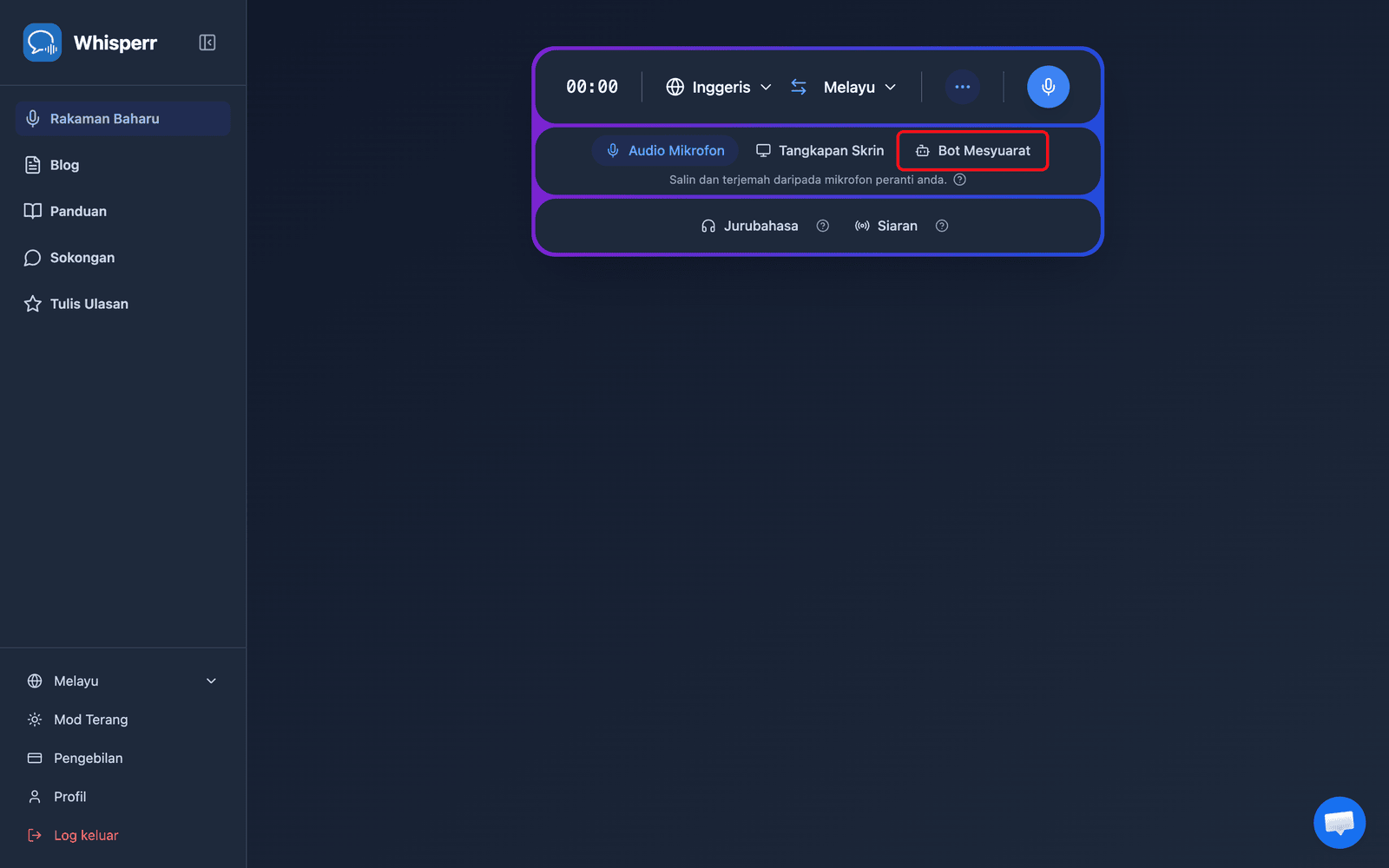Open the Inggeris source language dropdown
Screen dimensions: 1389x868
coord(719,87)
